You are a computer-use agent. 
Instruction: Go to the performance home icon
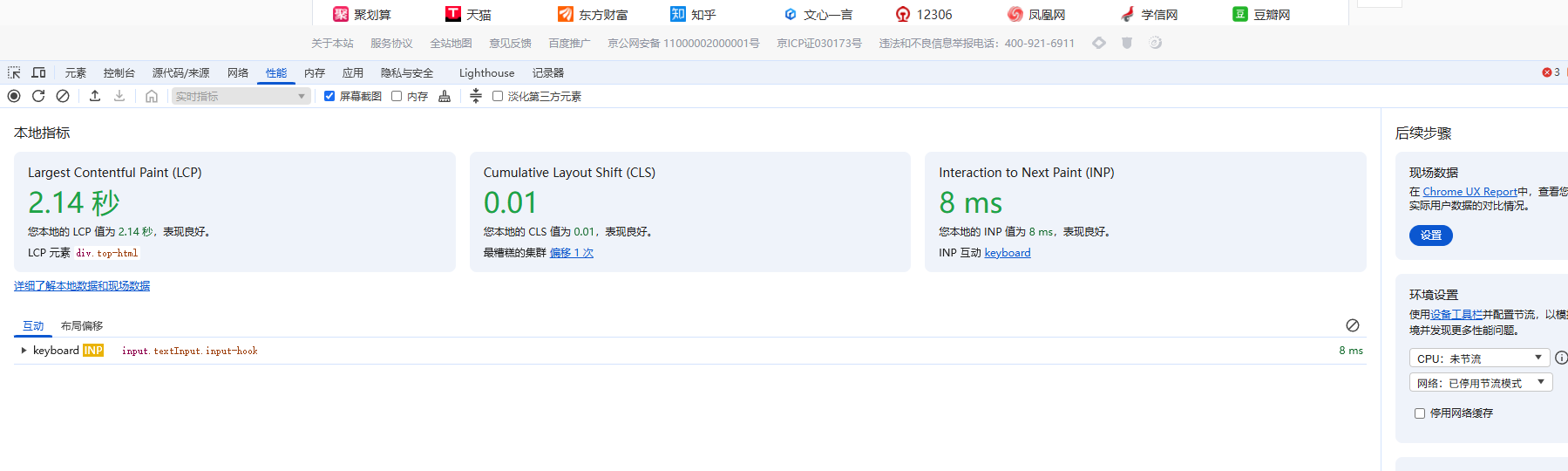pyautogui.click(x=152, y=96)
